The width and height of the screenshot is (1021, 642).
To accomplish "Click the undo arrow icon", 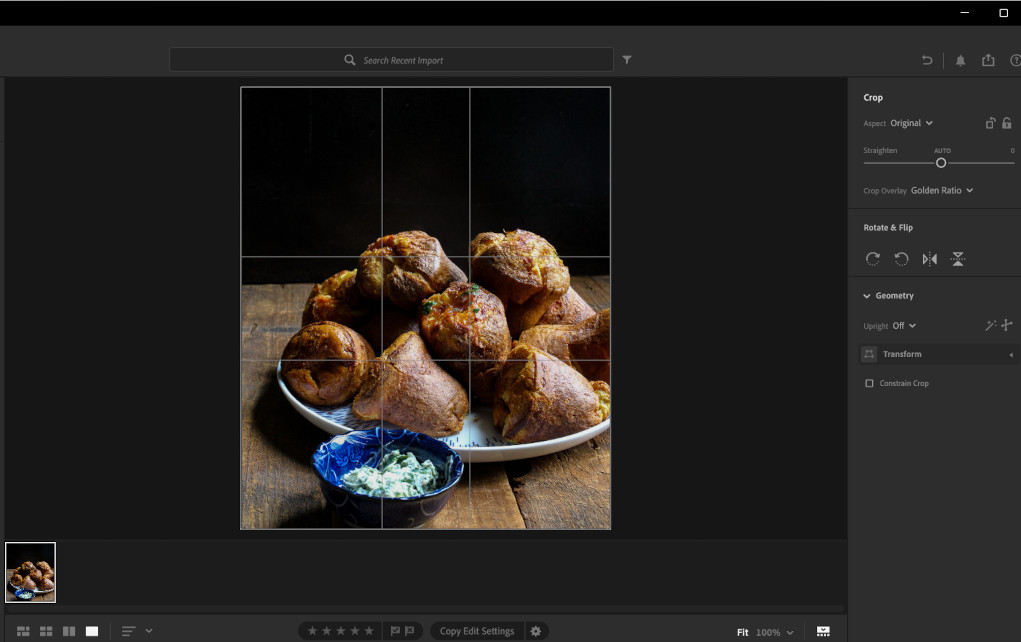I will [927, 60].
